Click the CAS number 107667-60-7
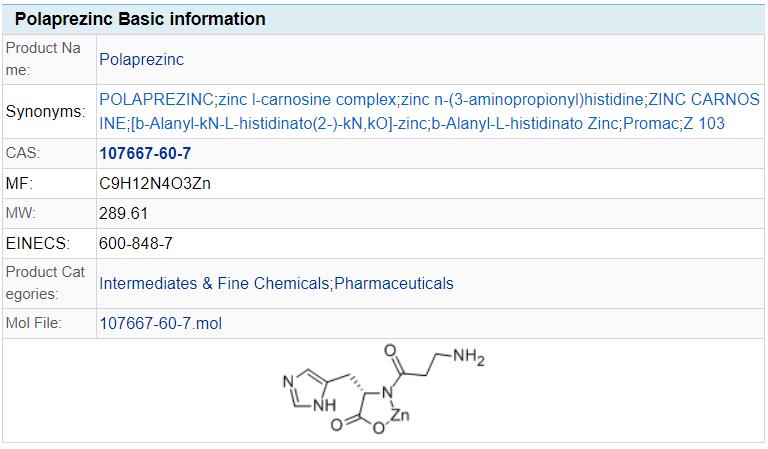768x449 pixels. coord(146,155)
